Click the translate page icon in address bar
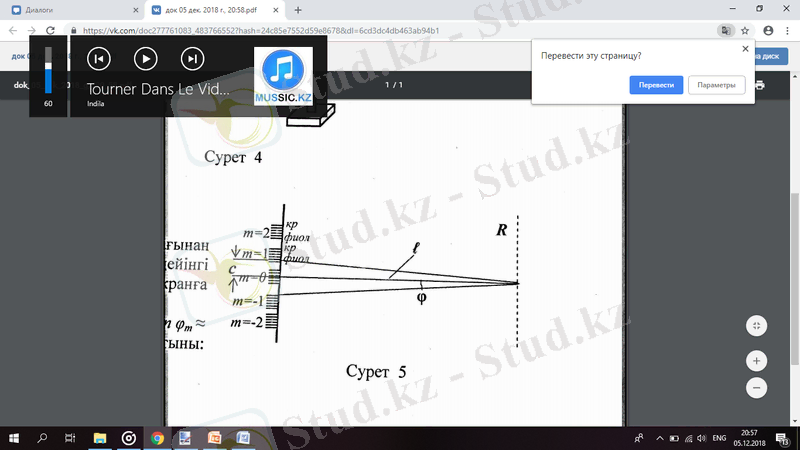Screen dimensions: 800x450 726,31
